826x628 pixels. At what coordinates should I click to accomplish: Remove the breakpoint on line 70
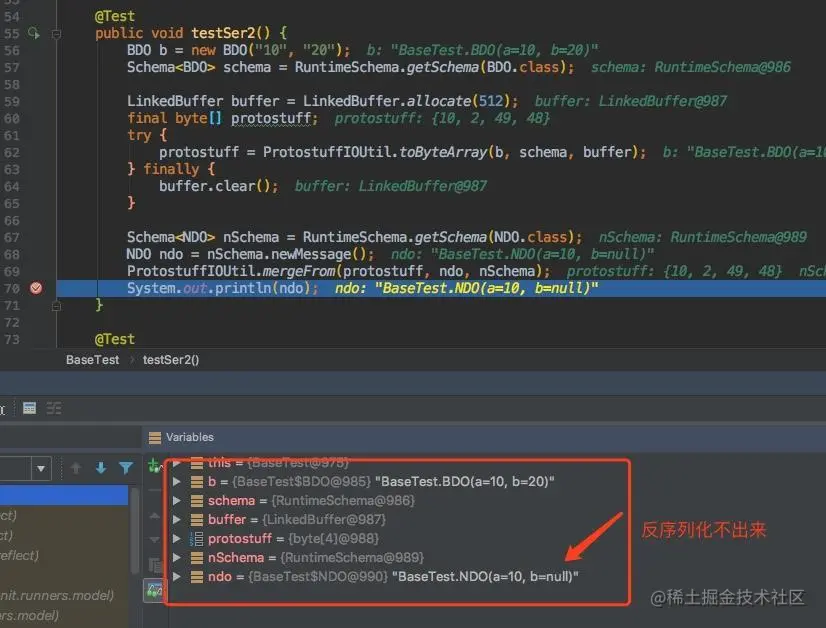36,288
